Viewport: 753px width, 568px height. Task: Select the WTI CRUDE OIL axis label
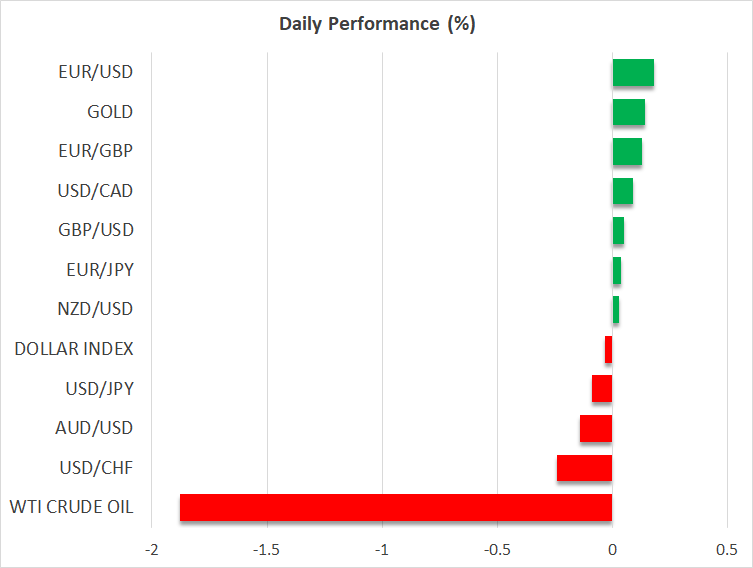click(73, 507)
